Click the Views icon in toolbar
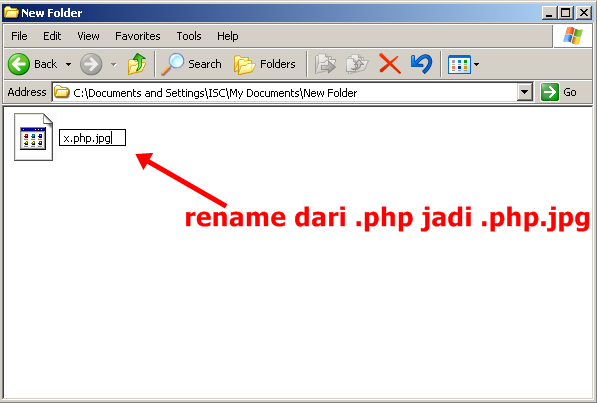The width and height of the screenshot is (597, 403). [x=459, y=65]
